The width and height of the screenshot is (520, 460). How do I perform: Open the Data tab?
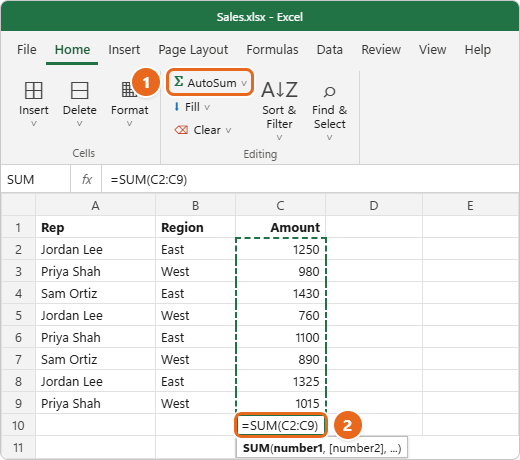330,50
